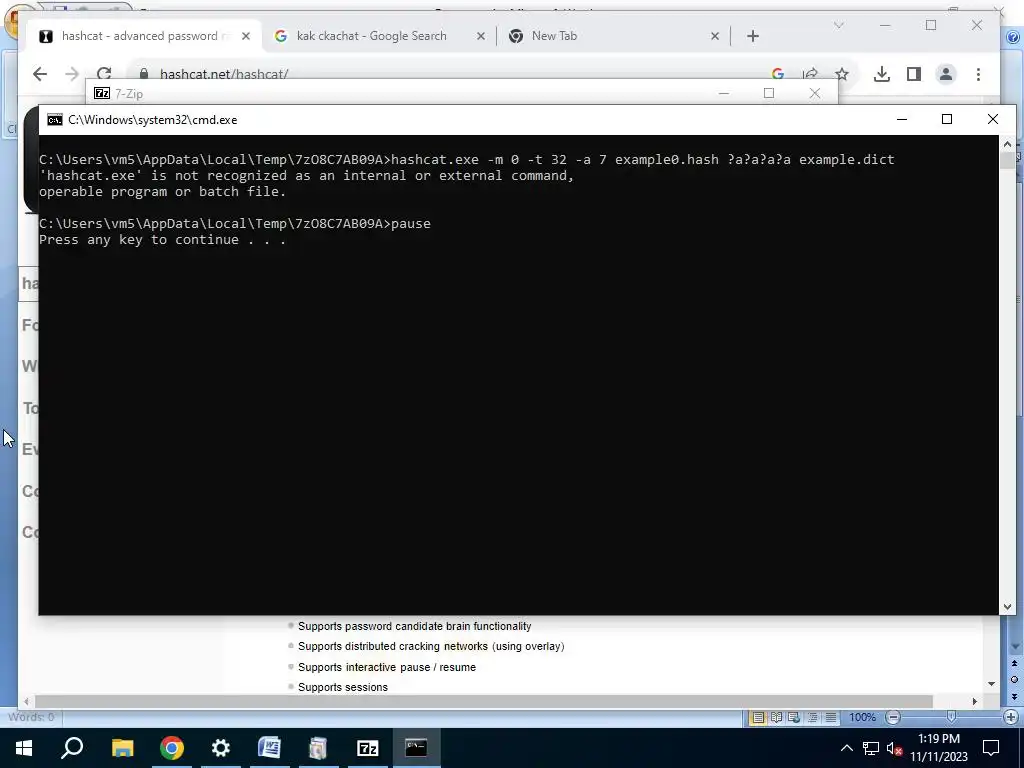Viewport: 1024px width, 768px height.
Task: Click 'Supports distributed cracking networks' text
Action: (431, 647)
